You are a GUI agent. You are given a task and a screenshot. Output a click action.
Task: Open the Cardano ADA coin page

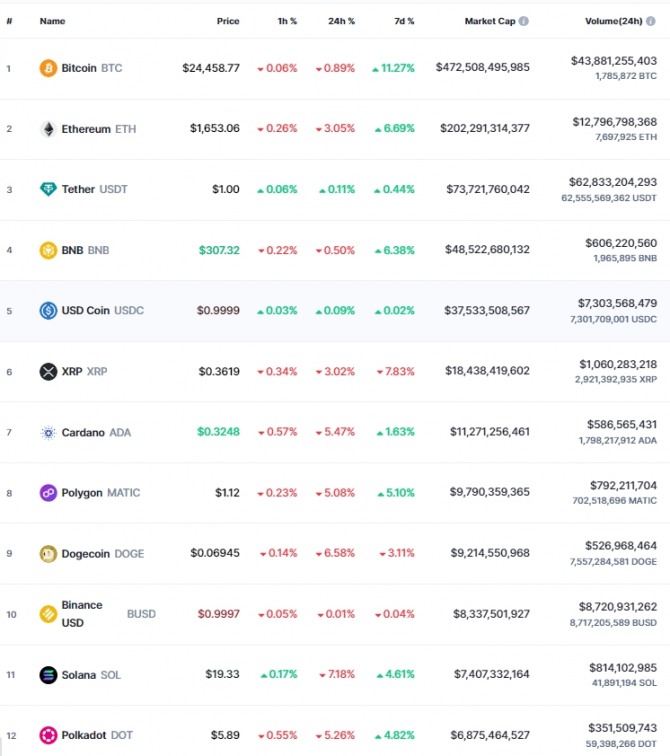96,432
